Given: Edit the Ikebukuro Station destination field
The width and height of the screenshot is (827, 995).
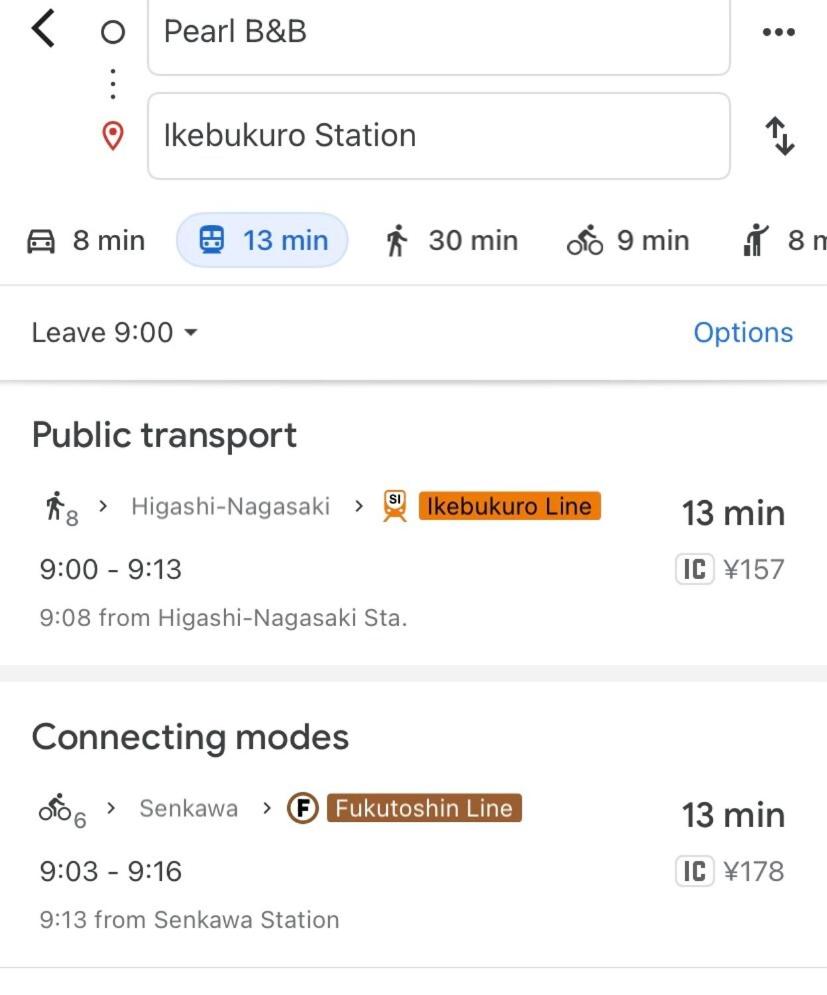Looking at the screenshot, I should point(438,135).
